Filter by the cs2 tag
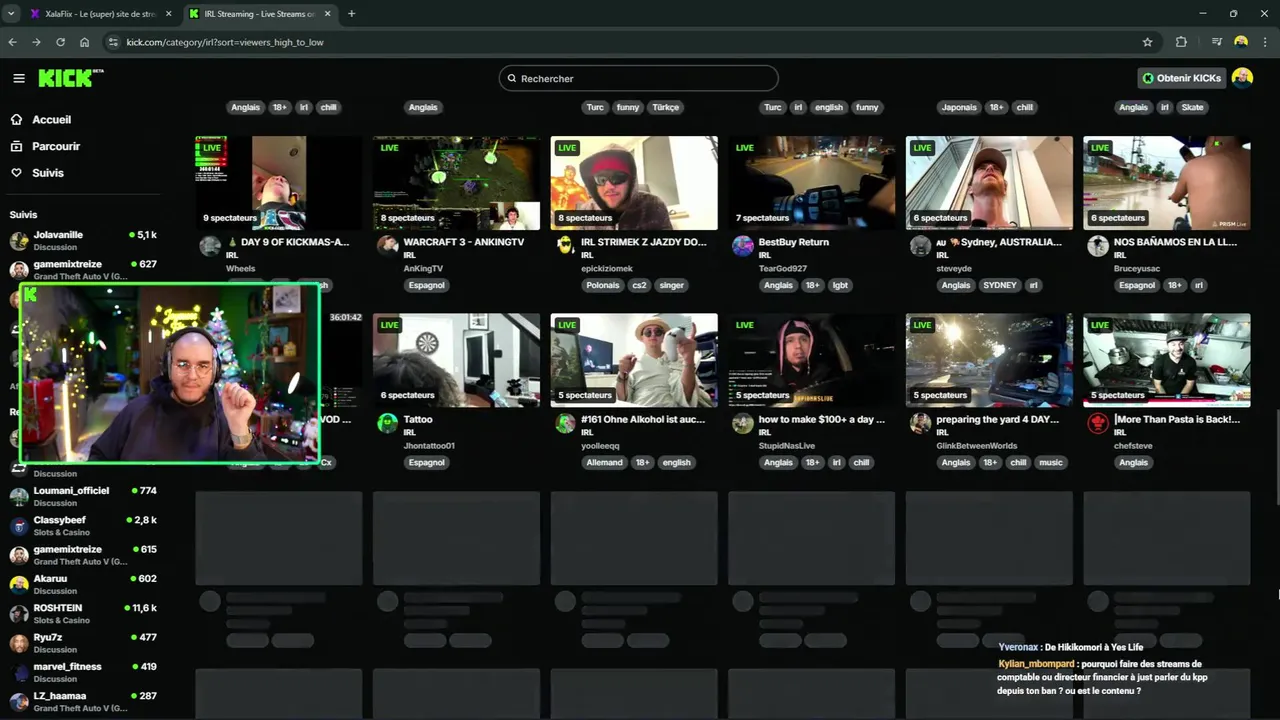The image size is (1280, 720). tap(639, 285)
